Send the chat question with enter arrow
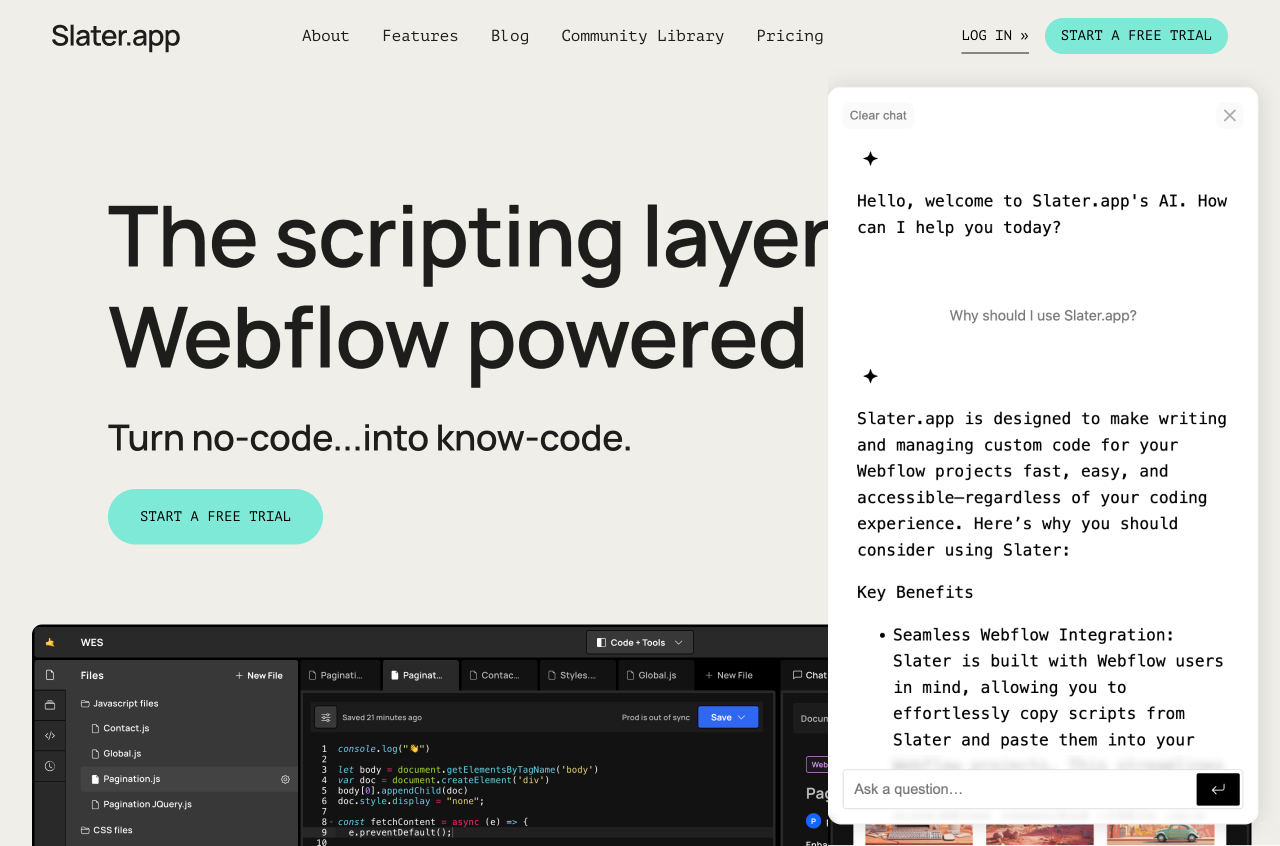The image size is (1280, 846). tap(1218, 789)
